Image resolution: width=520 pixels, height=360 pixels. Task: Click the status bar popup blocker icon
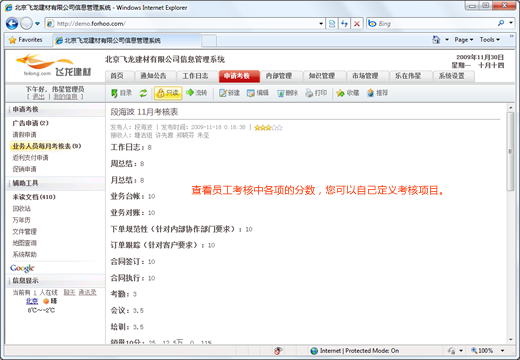click(278, 351)
